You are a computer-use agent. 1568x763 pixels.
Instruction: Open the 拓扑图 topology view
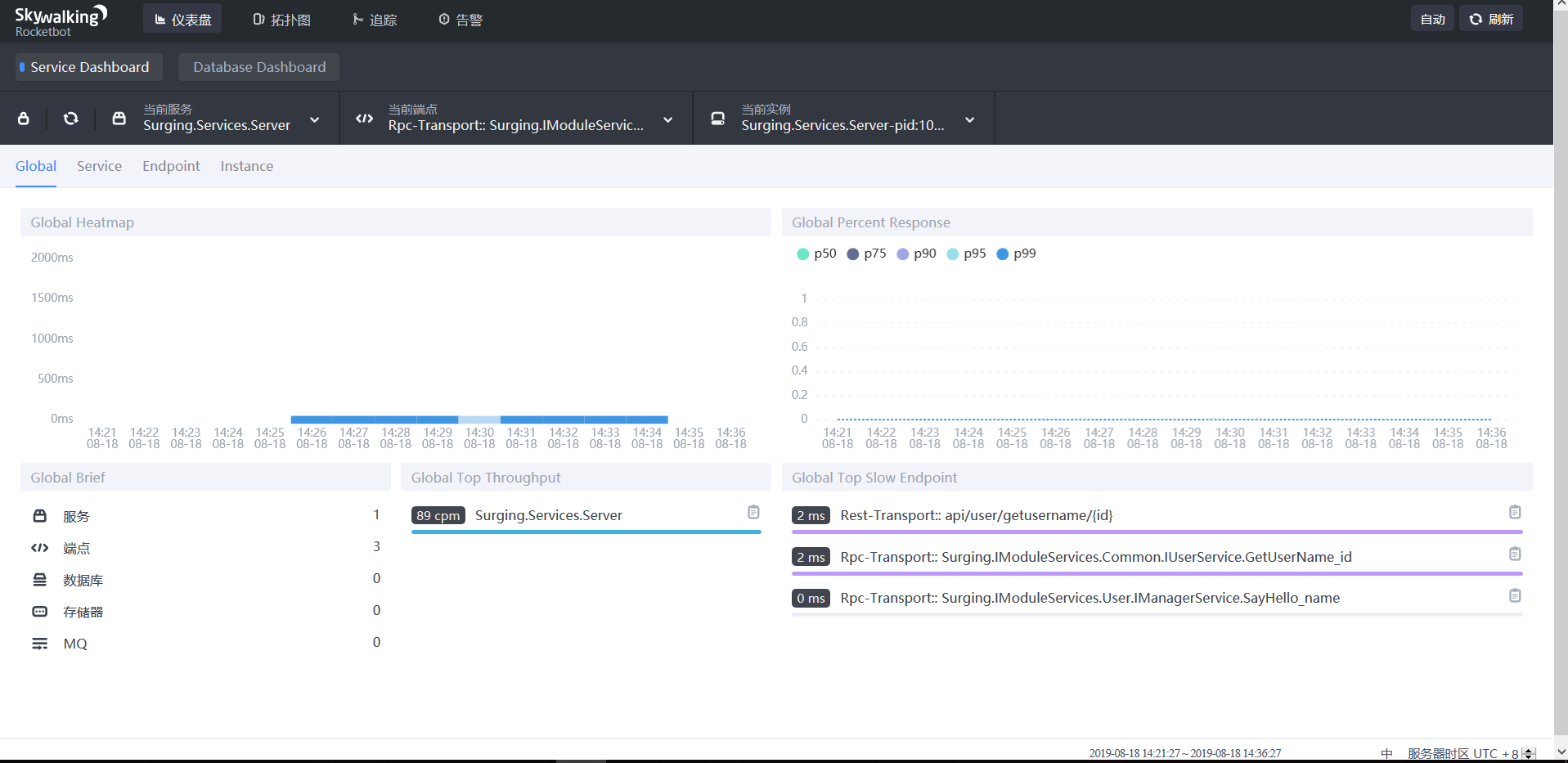281,19
